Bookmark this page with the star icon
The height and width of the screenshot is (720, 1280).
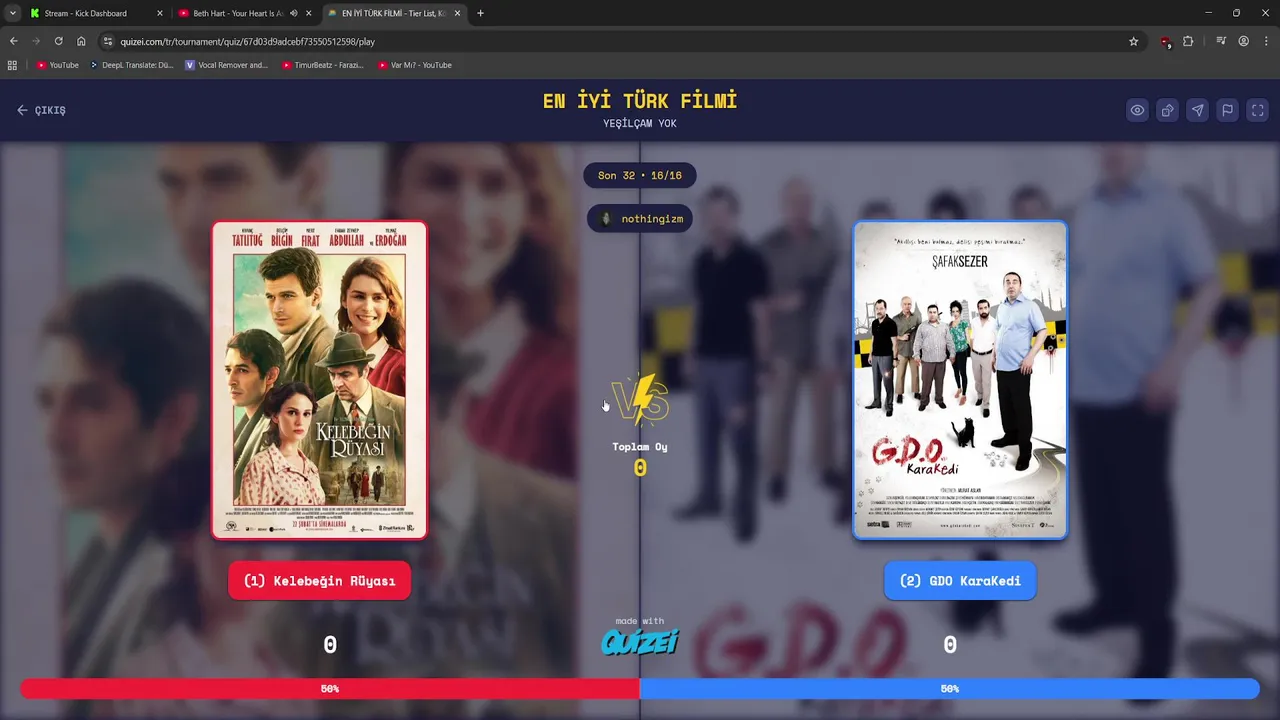click(1133, 41)
